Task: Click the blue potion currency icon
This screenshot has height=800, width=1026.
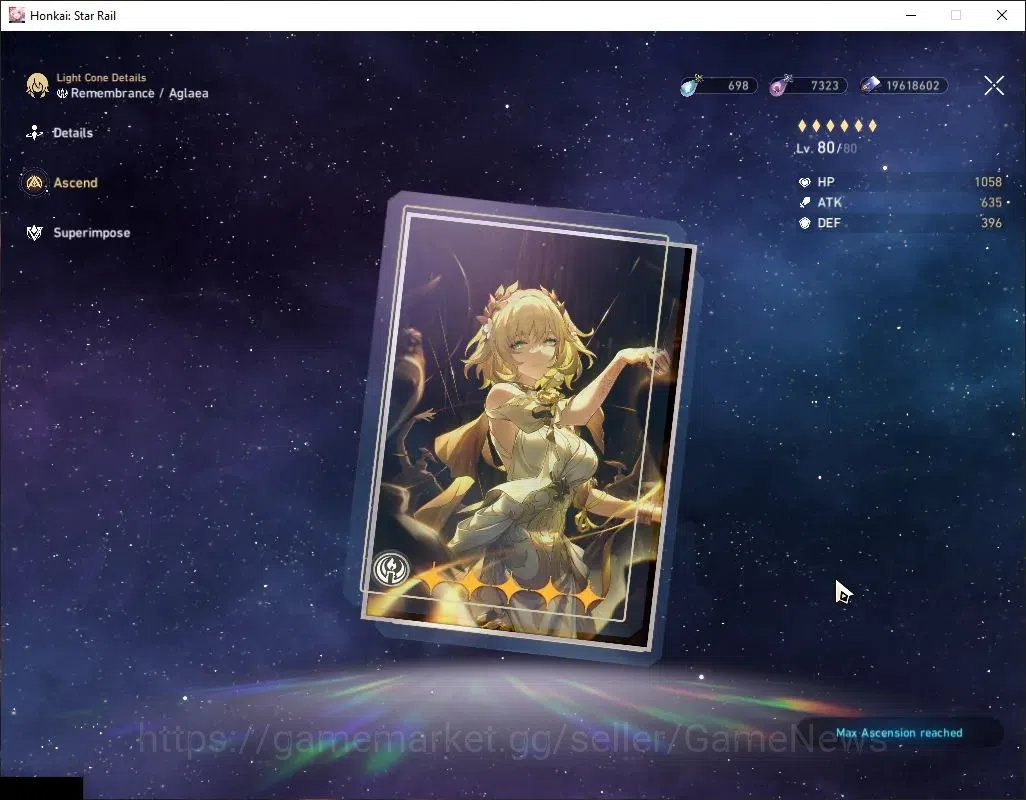Action: 690,85
